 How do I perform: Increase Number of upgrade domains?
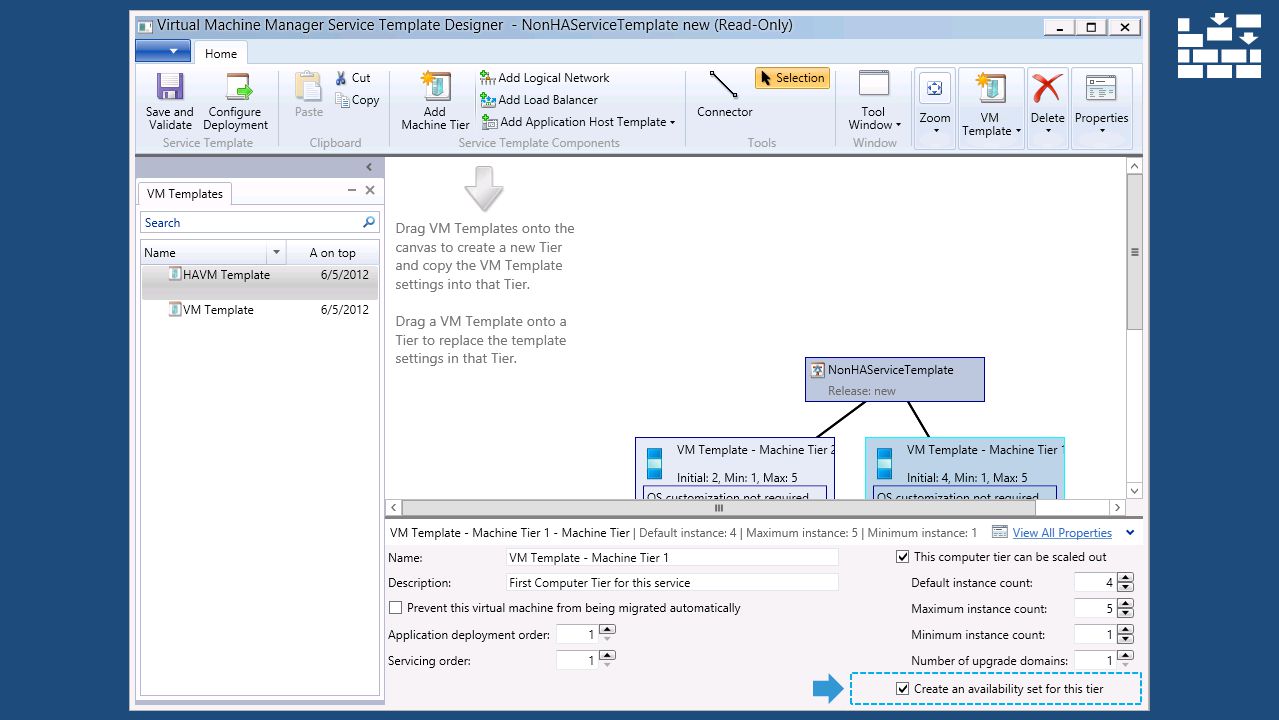point(1125,655)
